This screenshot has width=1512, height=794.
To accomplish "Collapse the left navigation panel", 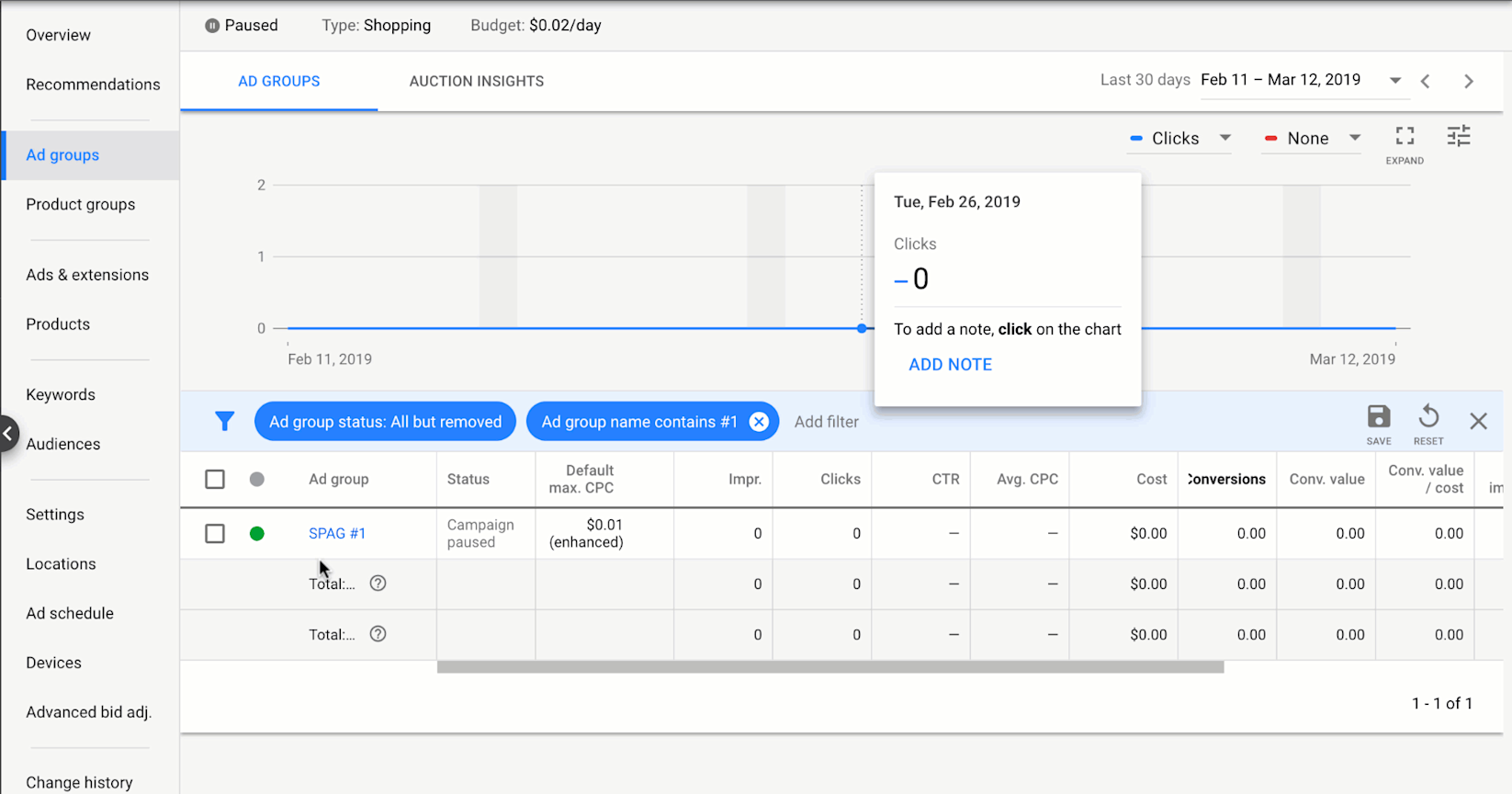I will (7, 434).
